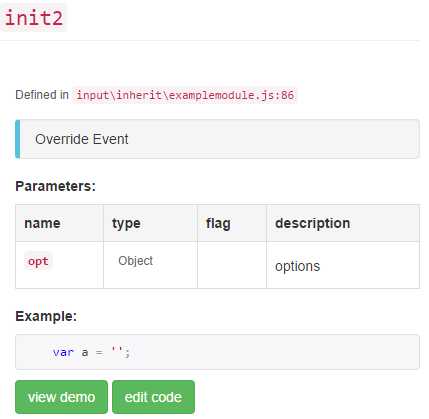Viewport: 429px width, 419px height.
Task: Select the opt parameter name
Action: [38, 261]
